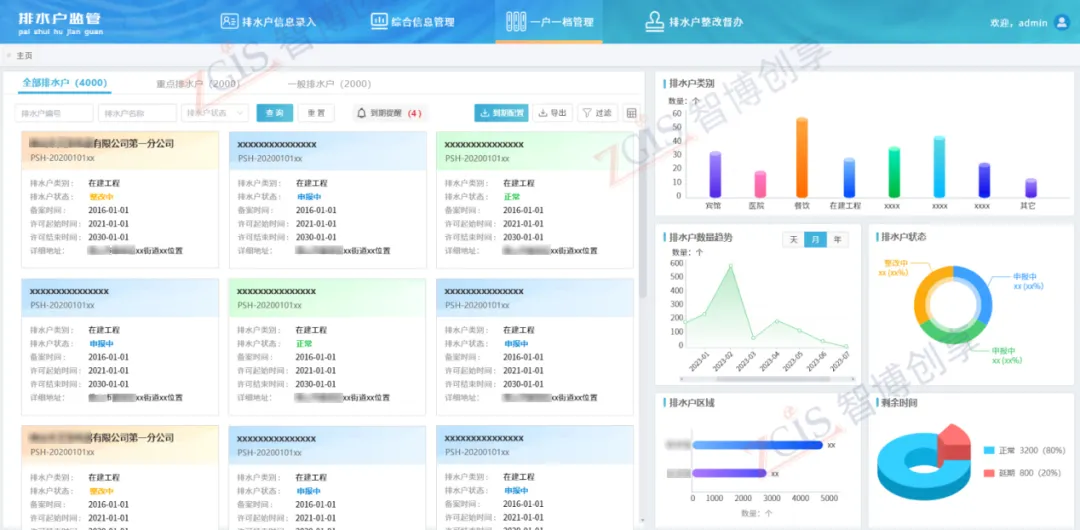1080x530 pixels.
Task: Expand the 排水户状态 dropdown
Action: pos(214,113)
